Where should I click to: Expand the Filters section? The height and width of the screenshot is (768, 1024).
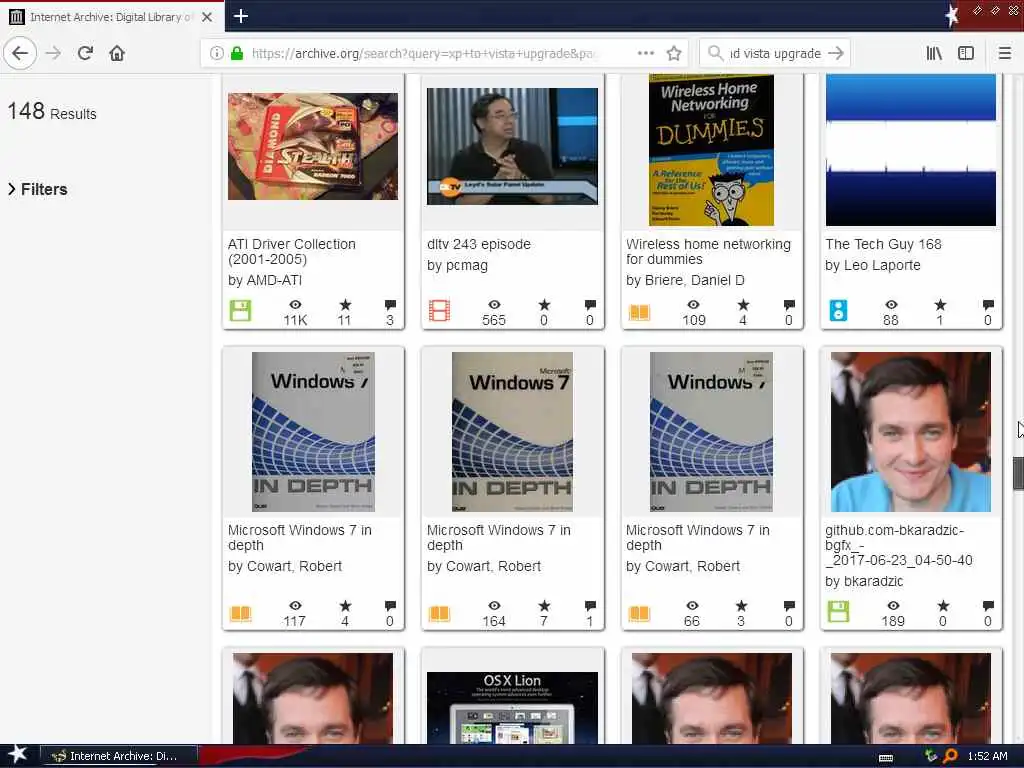[38, 189]
